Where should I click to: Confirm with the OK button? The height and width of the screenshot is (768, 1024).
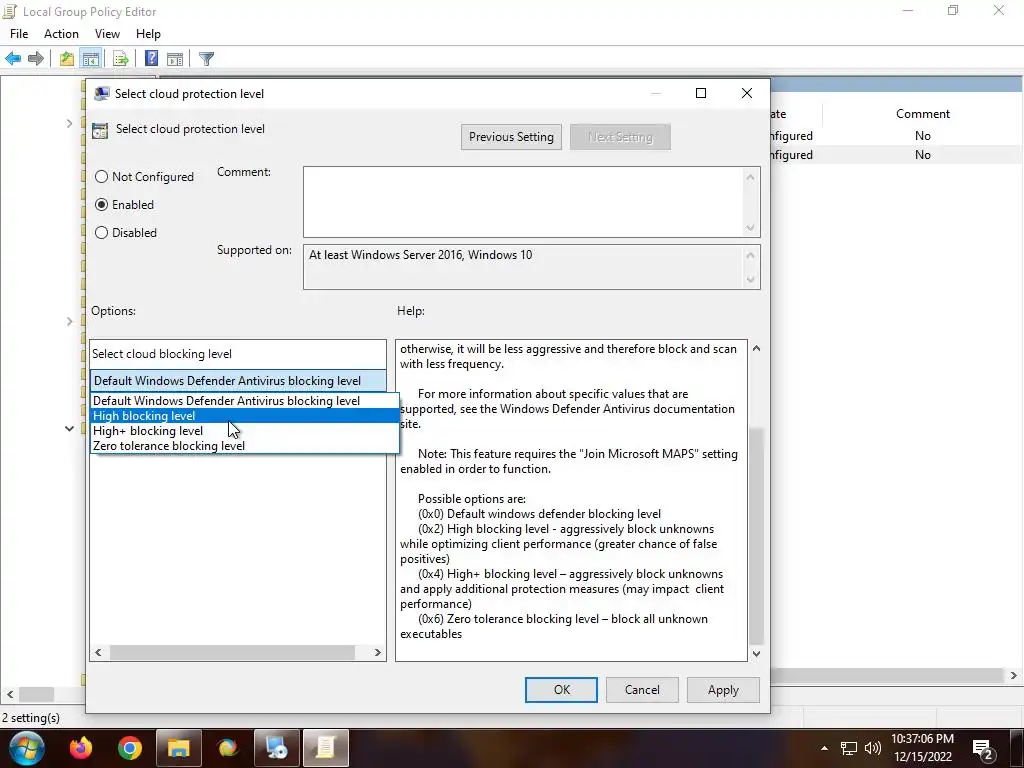point(562,690)
